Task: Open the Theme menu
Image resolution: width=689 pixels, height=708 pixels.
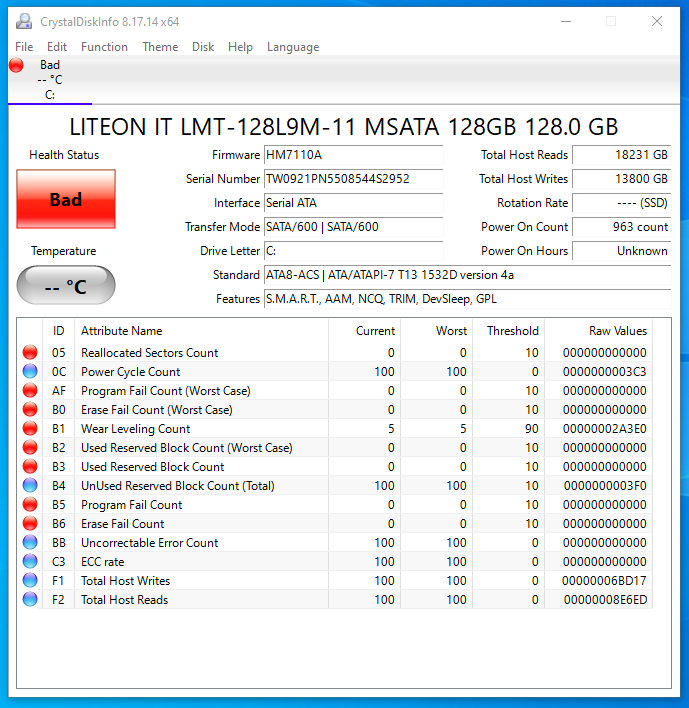Action: coord(160,47)
